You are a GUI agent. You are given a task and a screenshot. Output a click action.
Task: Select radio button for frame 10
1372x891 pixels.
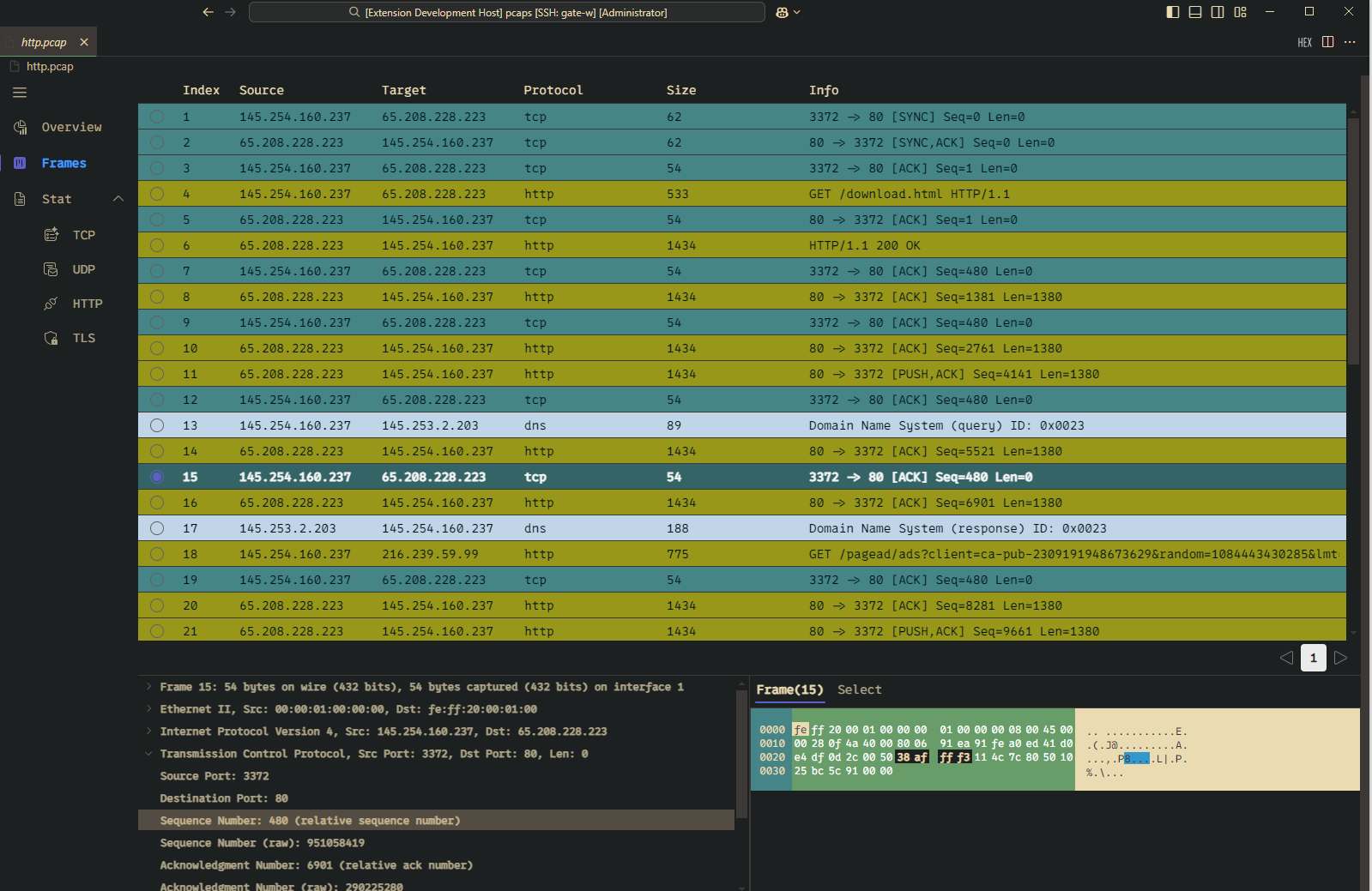[157, 348]
